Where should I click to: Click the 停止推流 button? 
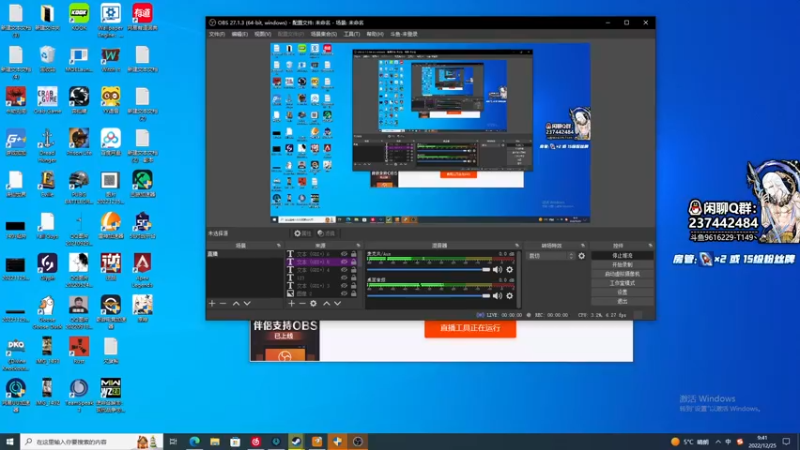click(622, 256)
